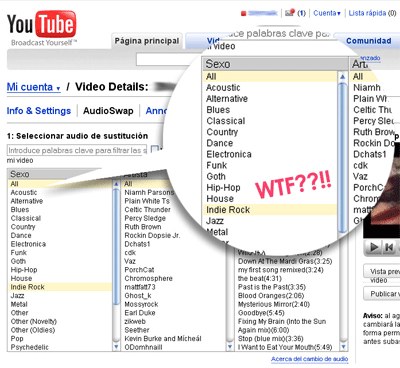Focus the keyword filter input field
Image resolution: width=400 pixels, height=368 pixels.
tap(77, 150)
